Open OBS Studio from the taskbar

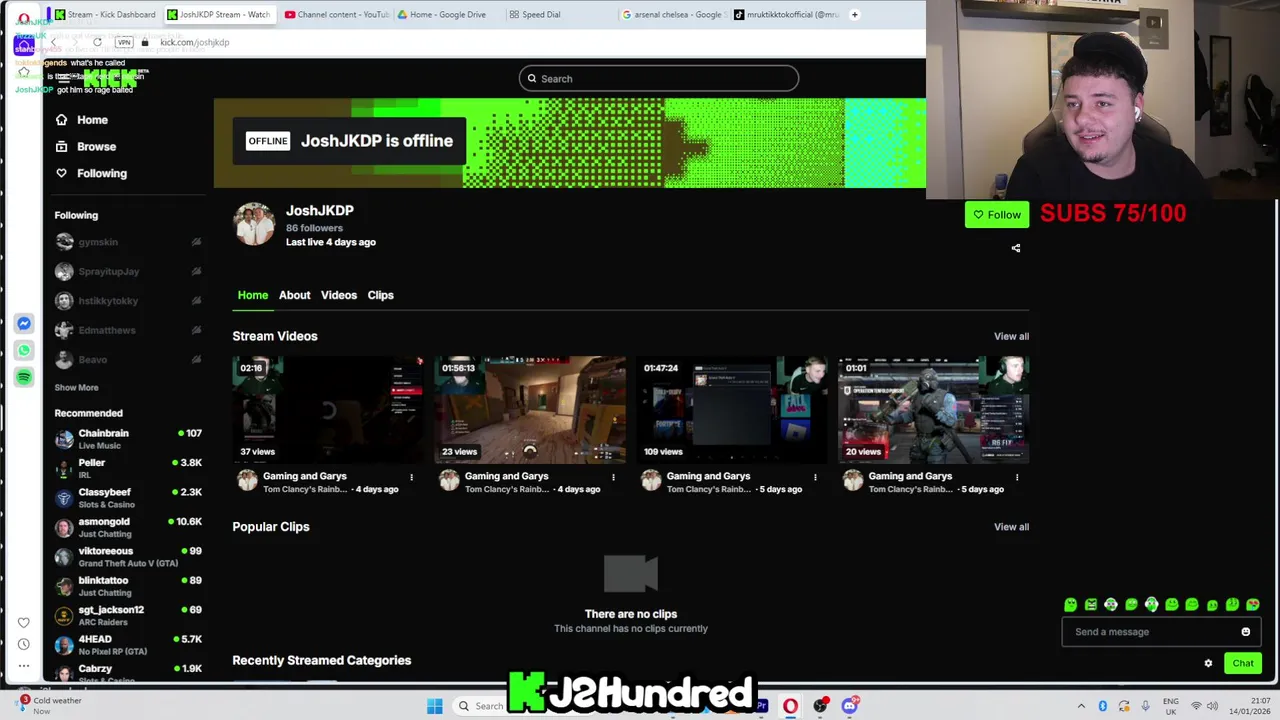coord(820,706)
